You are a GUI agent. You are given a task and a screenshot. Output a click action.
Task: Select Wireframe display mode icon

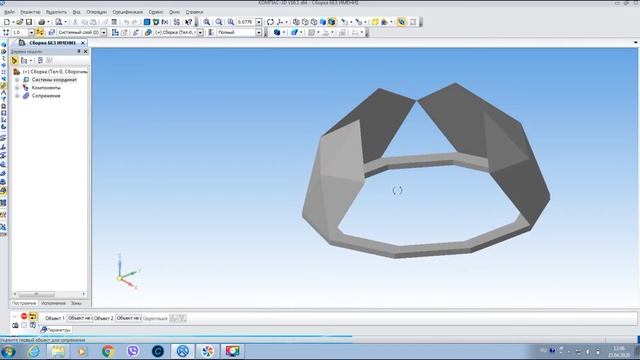[x=296, y=22]
